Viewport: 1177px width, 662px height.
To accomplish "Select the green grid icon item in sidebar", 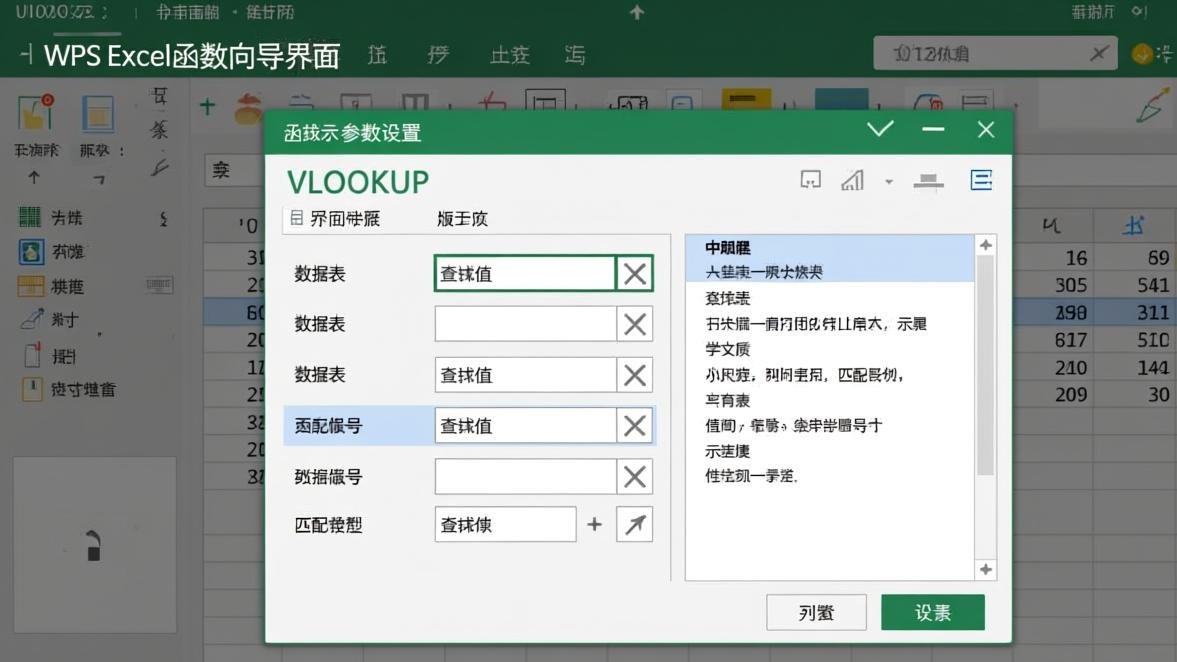I will [50, 218].
